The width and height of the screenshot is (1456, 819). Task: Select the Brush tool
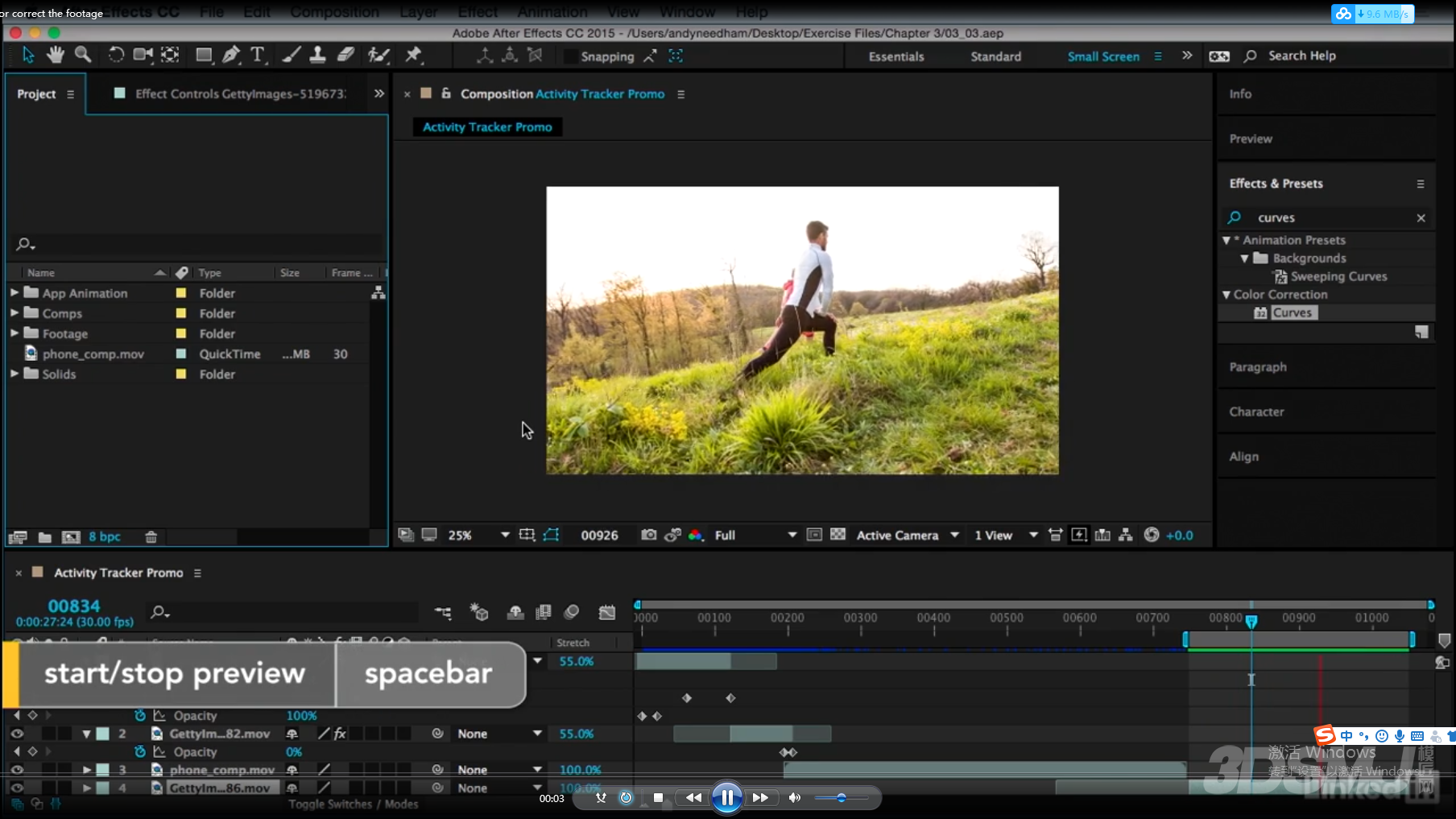(x=292, y=55)
